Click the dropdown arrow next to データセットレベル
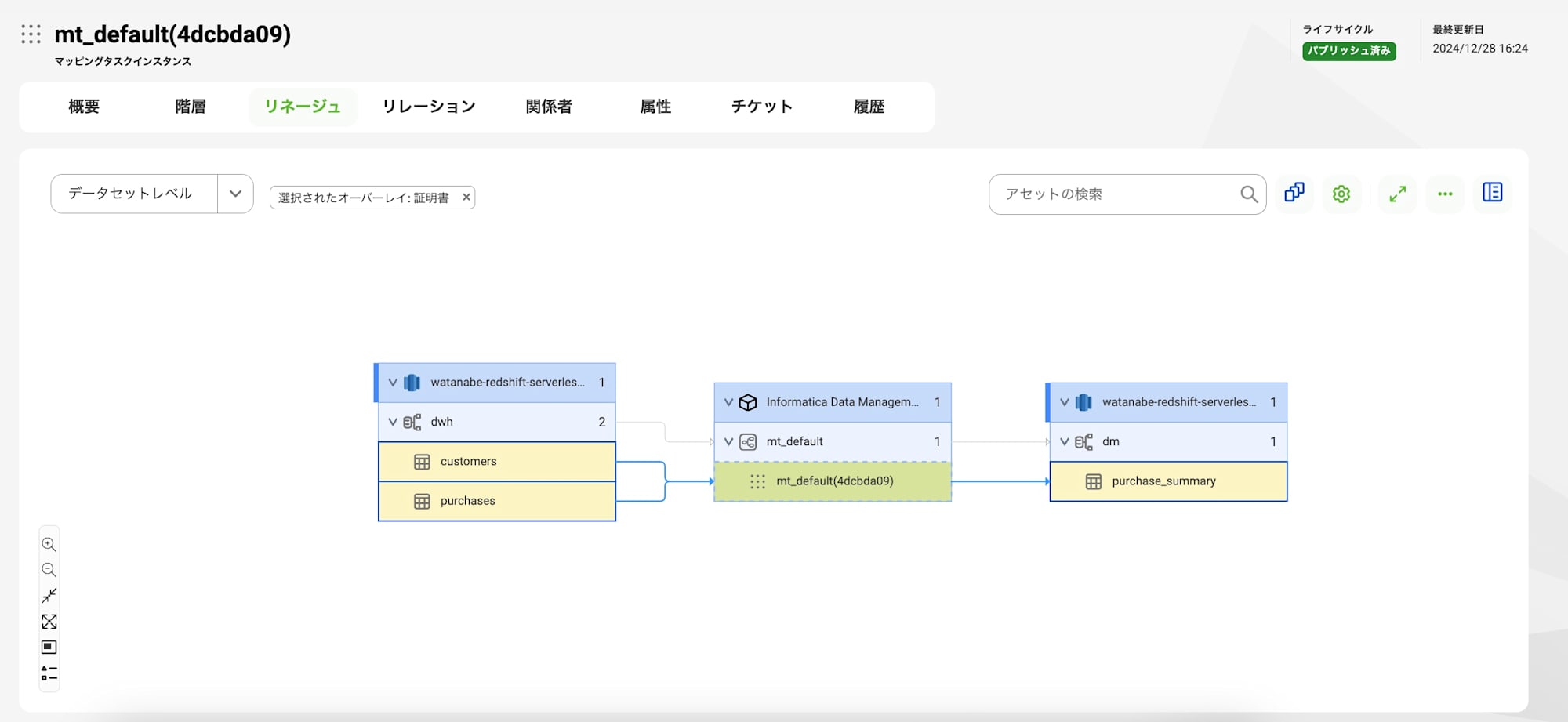Image resolution: width=1568 pixels, height=722 pixels. (235, 194)
